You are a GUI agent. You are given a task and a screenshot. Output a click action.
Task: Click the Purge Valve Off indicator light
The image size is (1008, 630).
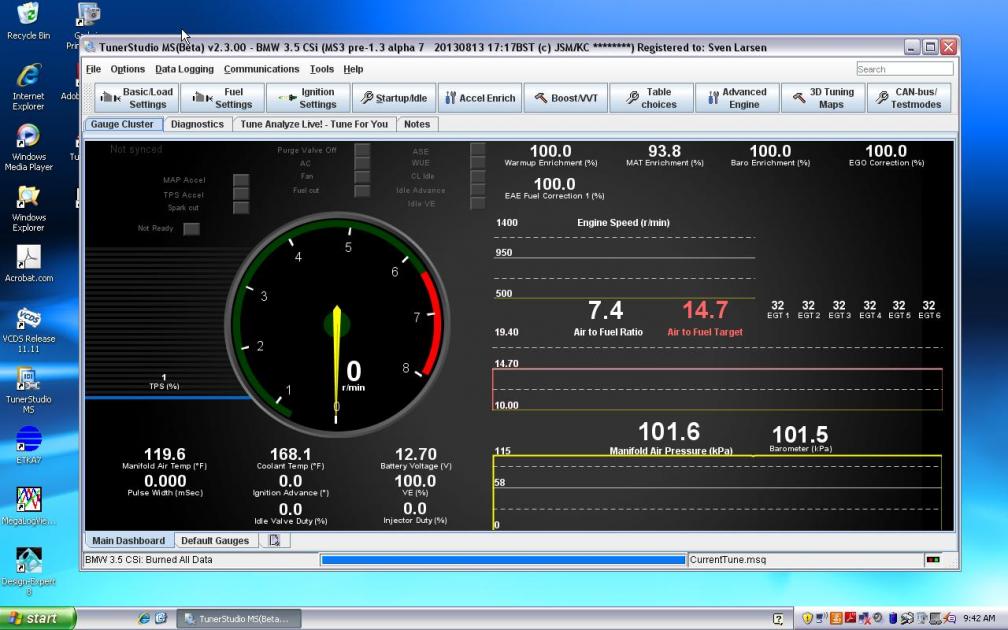pos(363,150)
